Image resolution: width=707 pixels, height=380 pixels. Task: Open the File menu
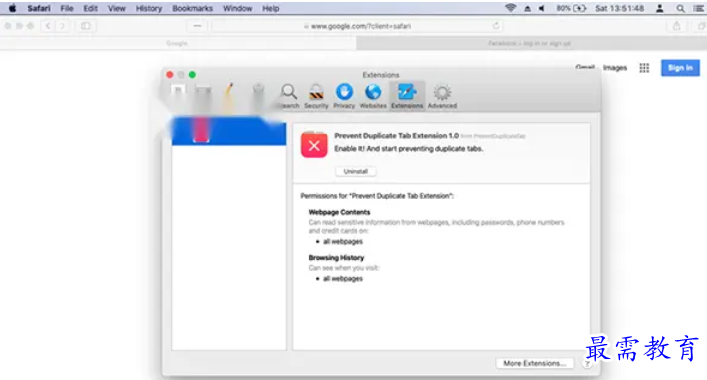[67, 9]
